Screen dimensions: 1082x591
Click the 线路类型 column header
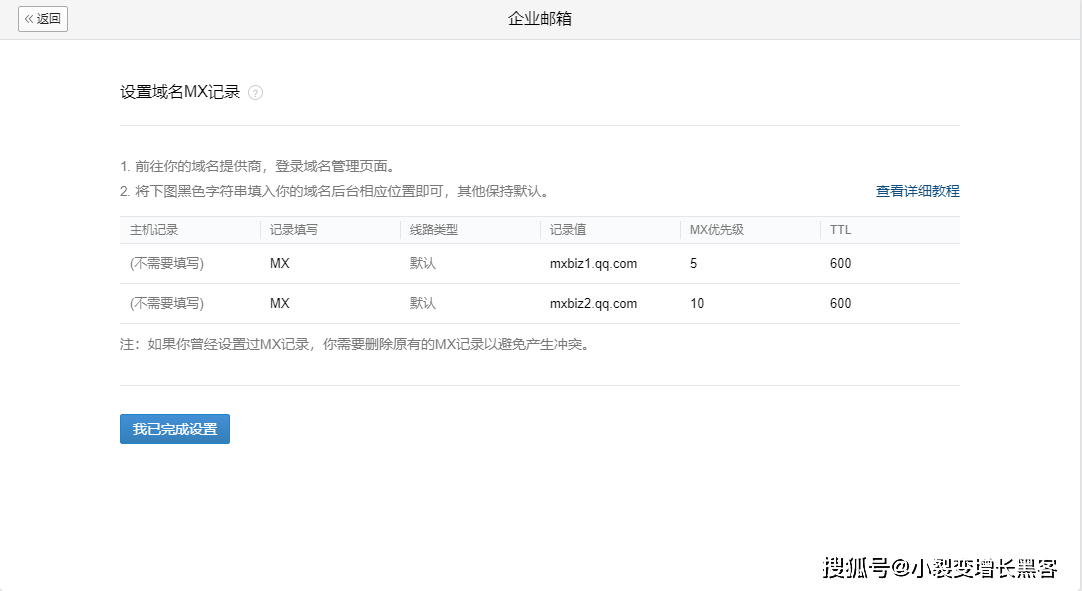[x=434, y=230]
